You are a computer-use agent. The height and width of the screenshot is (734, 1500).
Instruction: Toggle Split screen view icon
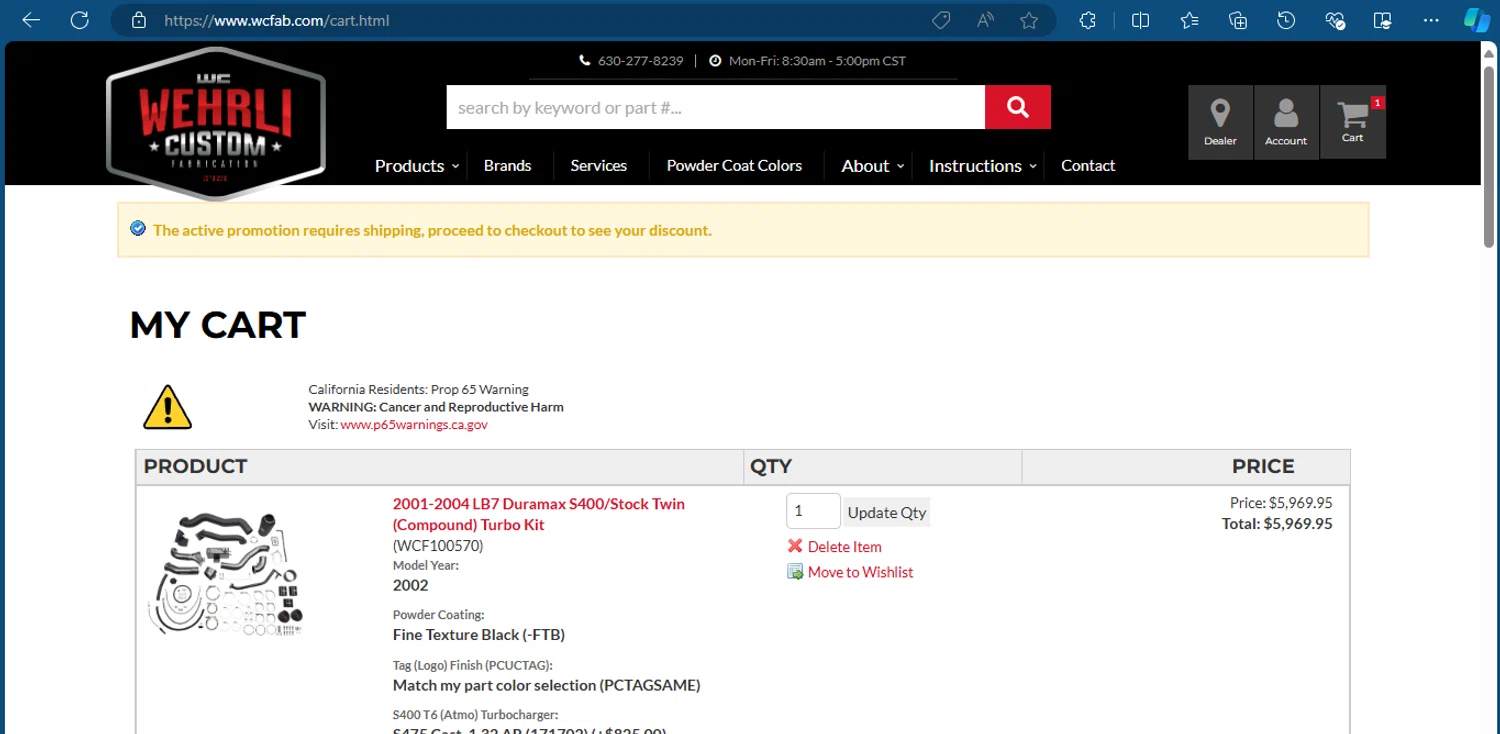(1140, 20)
